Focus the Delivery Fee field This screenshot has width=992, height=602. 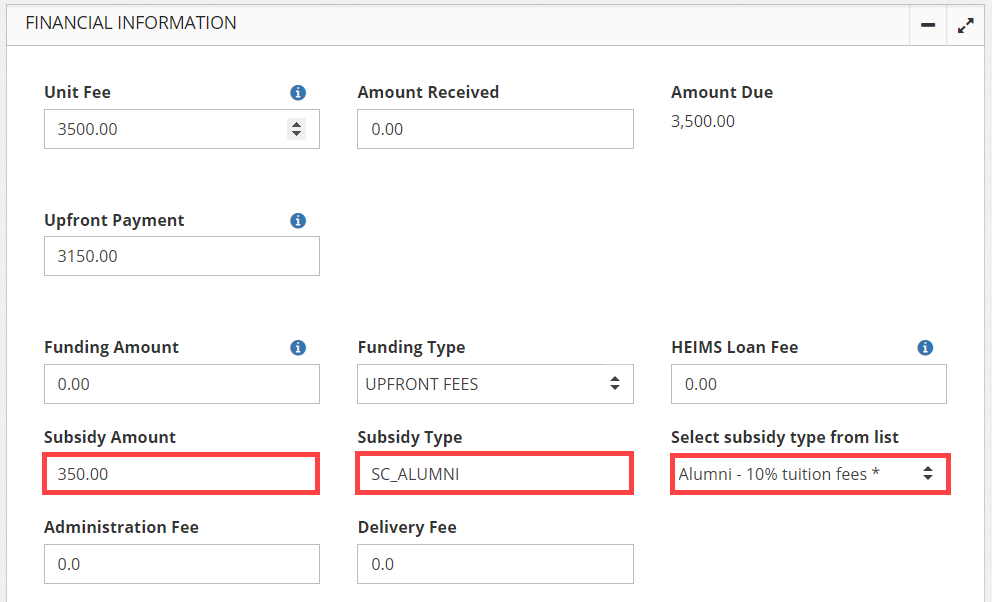pos(495,564)
